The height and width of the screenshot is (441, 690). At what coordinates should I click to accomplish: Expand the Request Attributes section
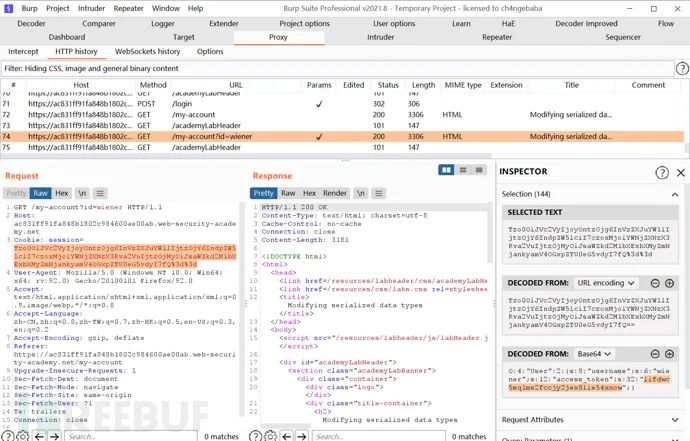click(x=675, y=420)
